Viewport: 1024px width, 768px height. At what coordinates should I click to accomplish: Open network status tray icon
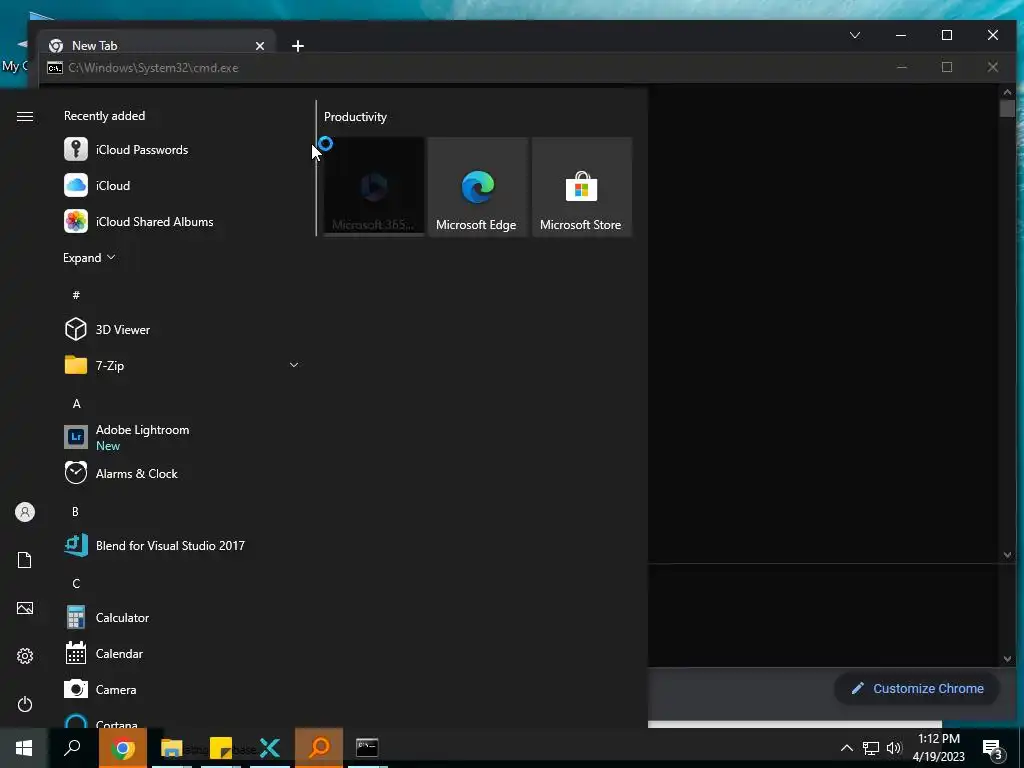871,748
